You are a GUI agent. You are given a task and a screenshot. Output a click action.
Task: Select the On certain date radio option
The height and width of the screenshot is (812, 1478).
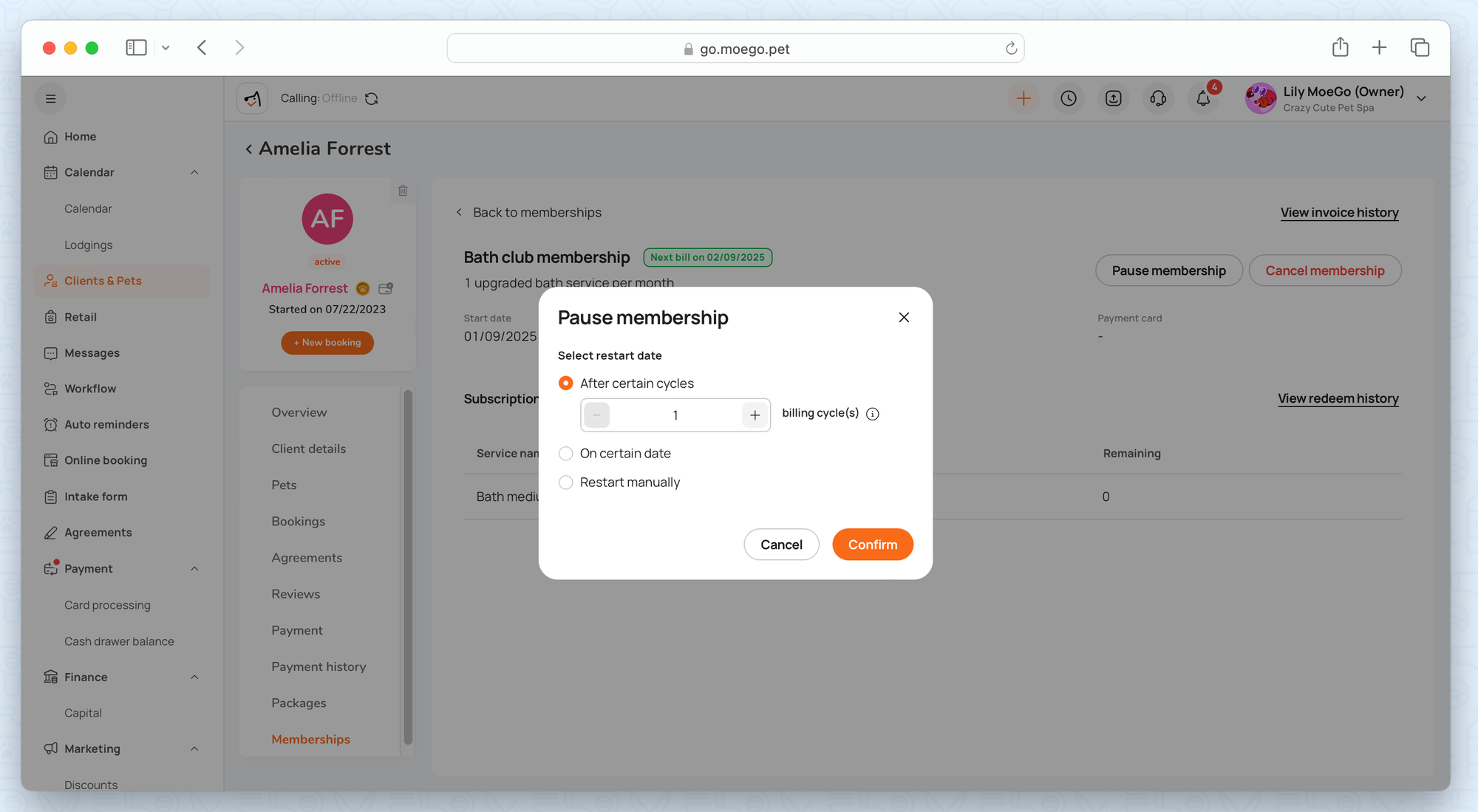pyautogui.click(x=566, y=453)
